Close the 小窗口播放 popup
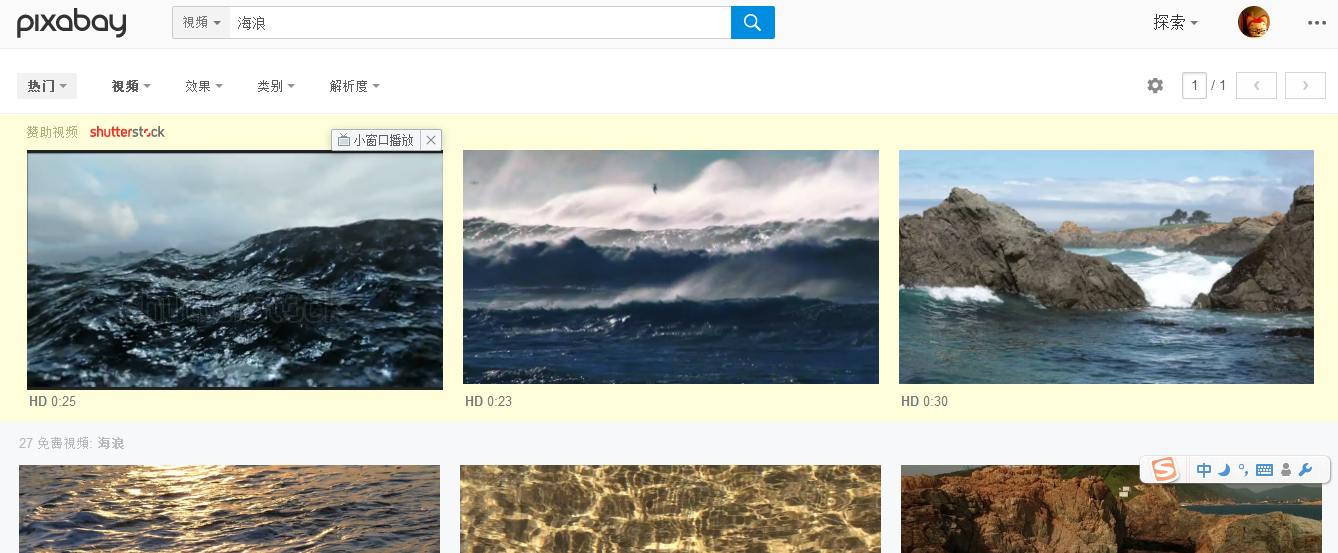The width and height of the screenshot is (1338, 553). [x=431, y=140]
